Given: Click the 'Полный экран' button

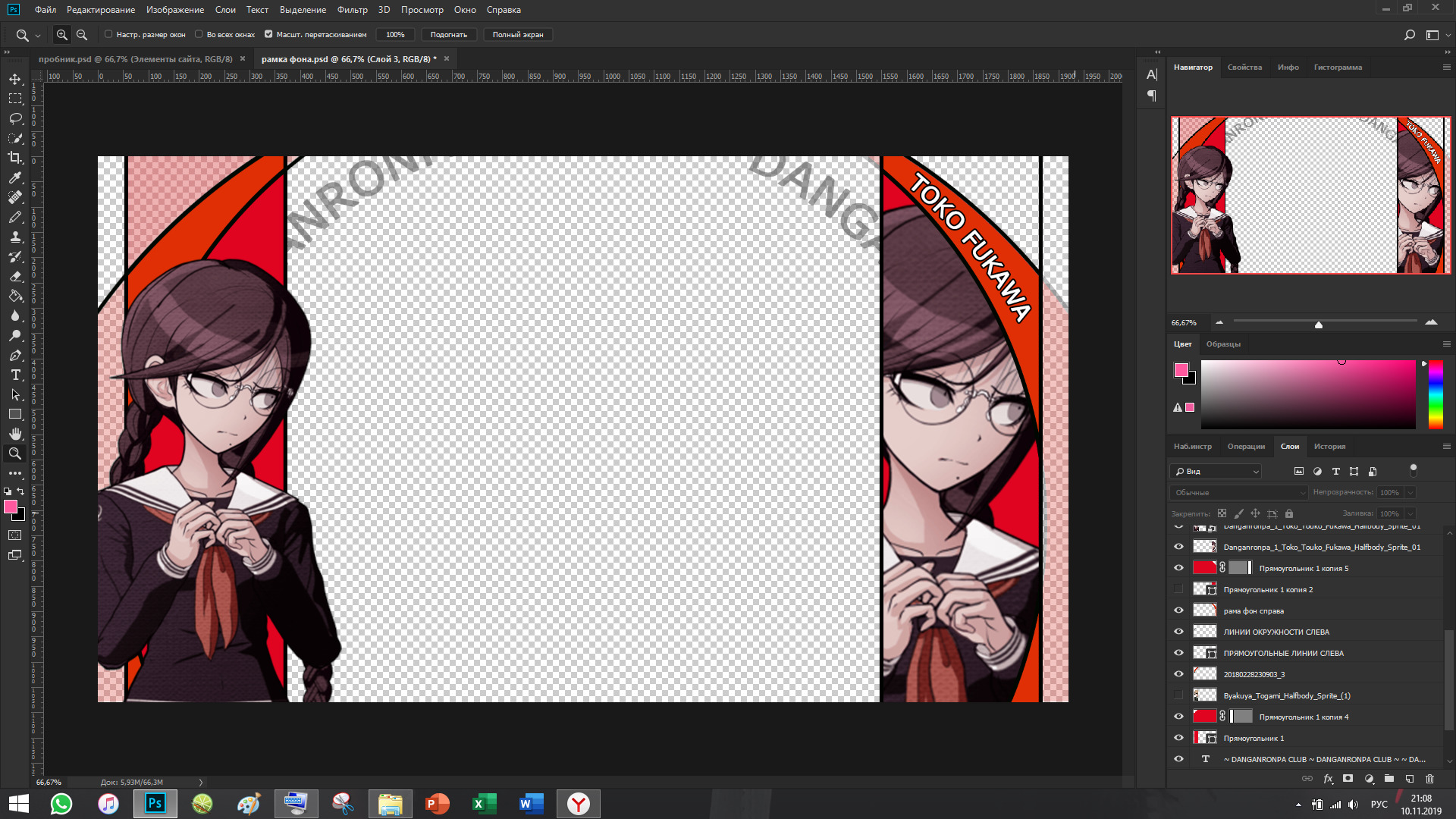Looking at the screenshot, I should [518, 35].
